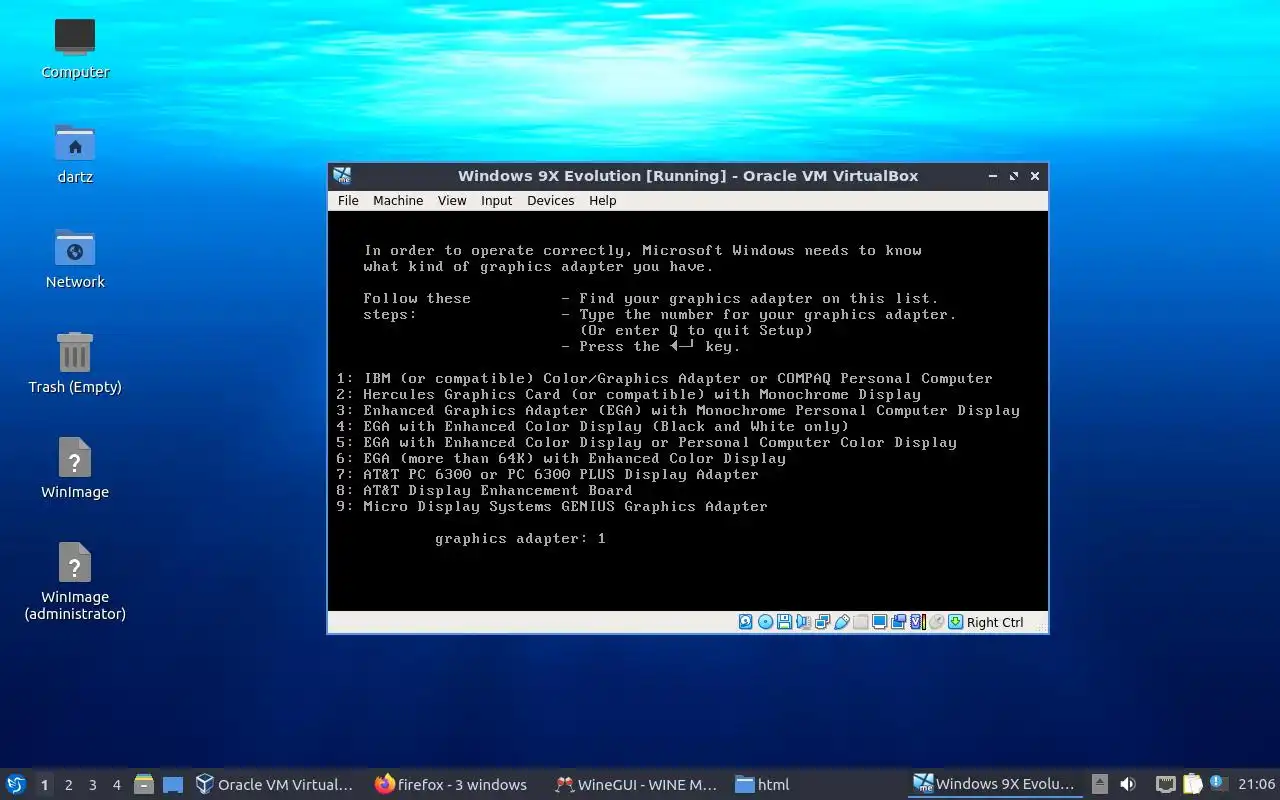Viewport: 1280px width, 800px height.
Task: Open the Input menu
Action: 496,200
